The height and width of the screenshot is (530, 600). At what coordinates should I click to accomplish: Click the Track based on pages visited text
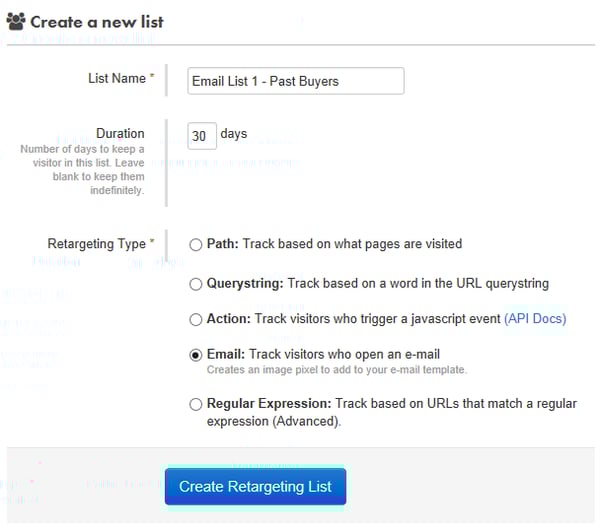[x=352, y=244]
